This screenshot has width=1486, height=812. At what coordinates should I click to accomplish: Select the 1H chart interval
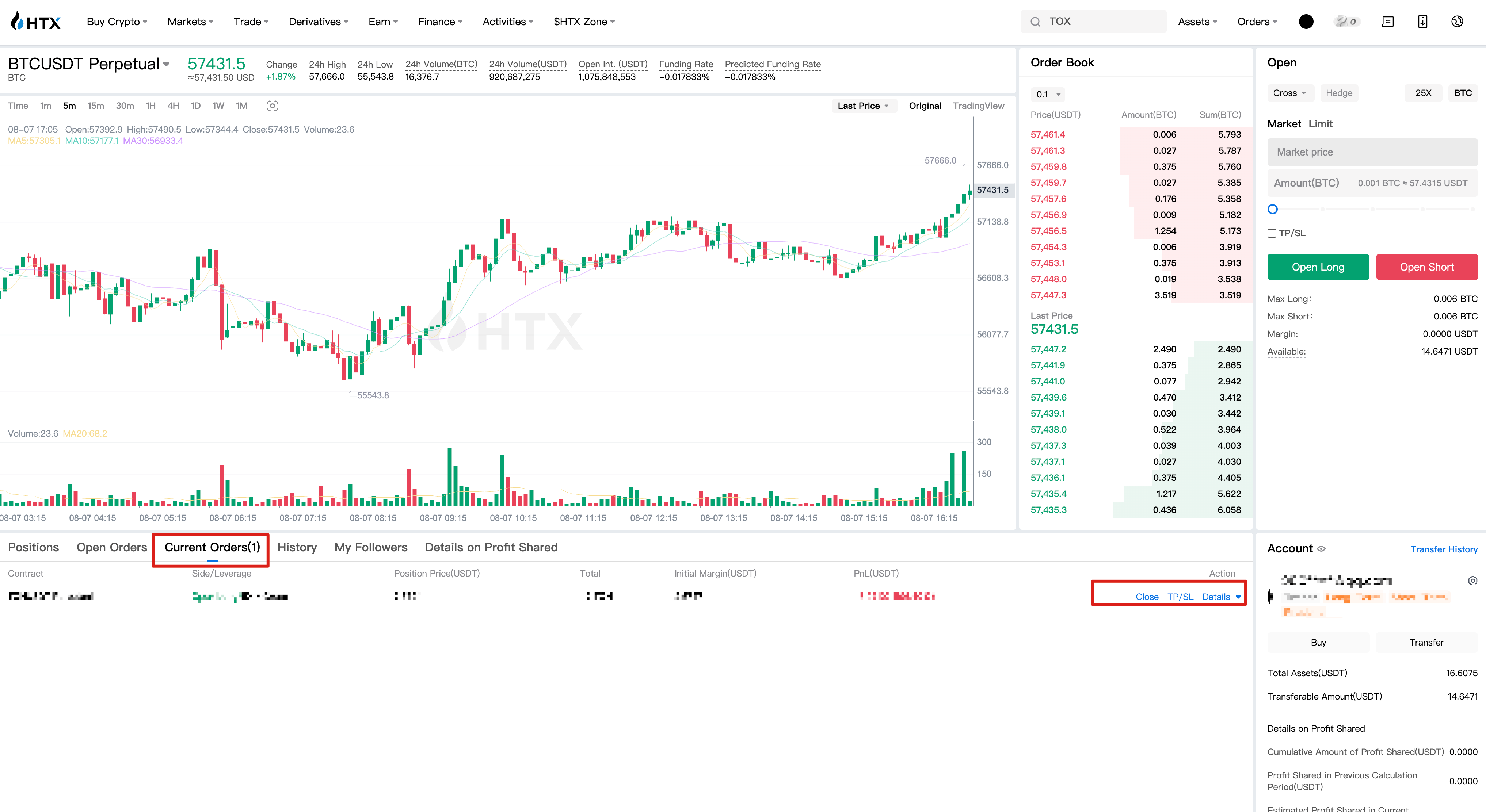(x=150, y=106)
